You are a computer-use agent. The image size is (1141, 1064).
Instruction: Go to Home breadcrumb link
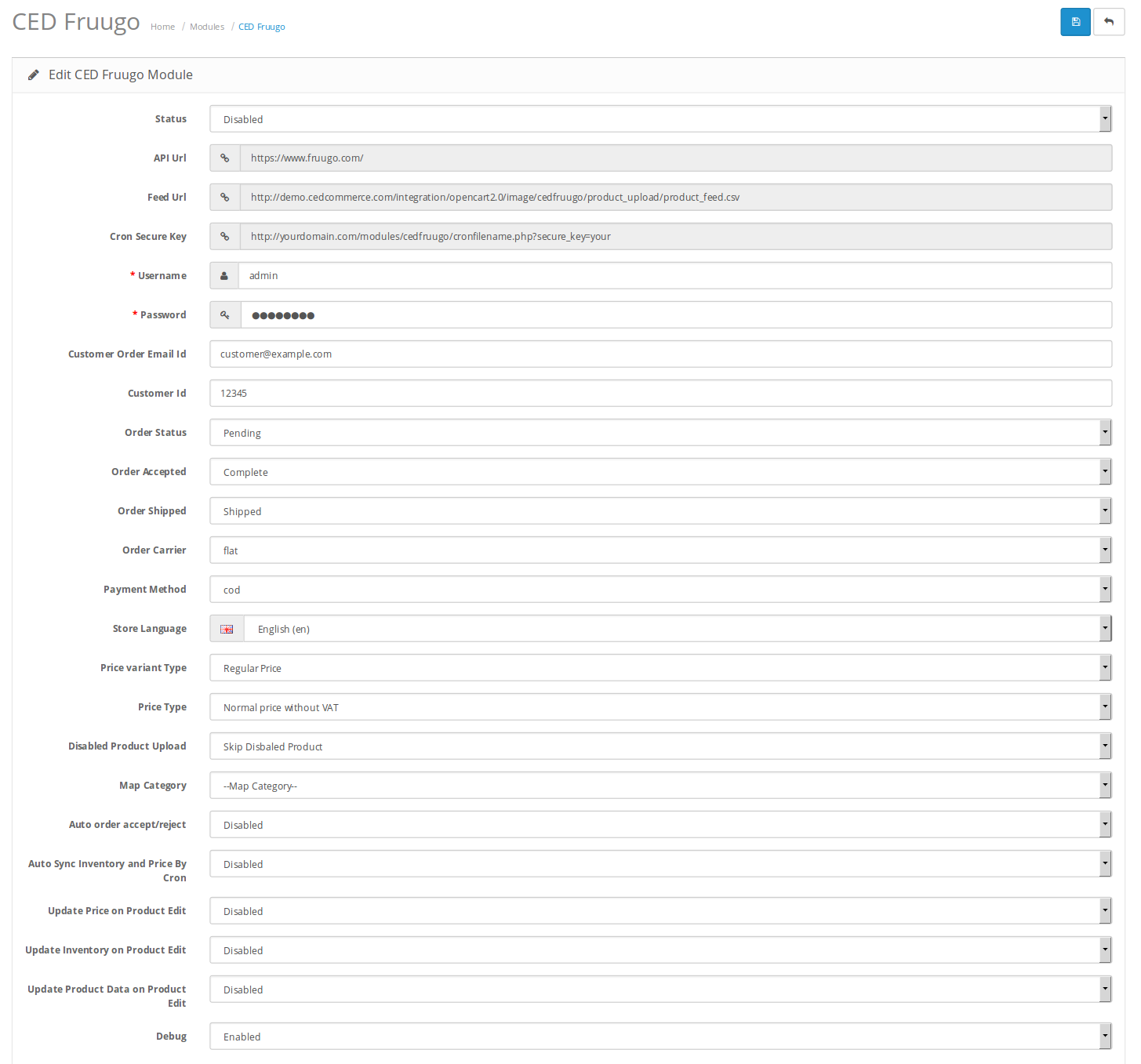pos(162,27)
